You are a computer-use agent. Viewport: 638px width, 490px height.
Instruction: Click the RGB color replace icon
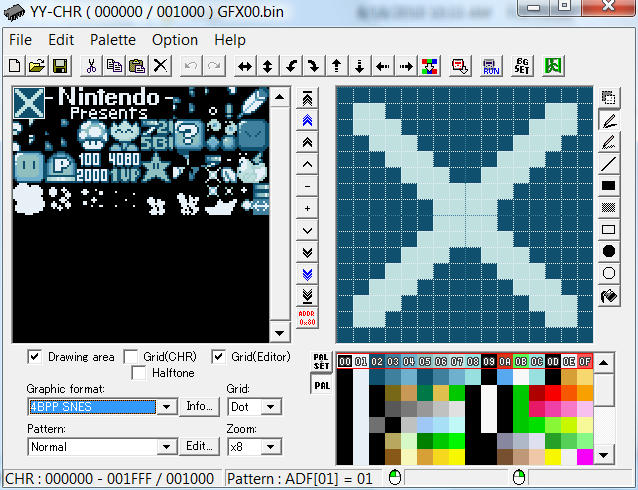(429, 66)
